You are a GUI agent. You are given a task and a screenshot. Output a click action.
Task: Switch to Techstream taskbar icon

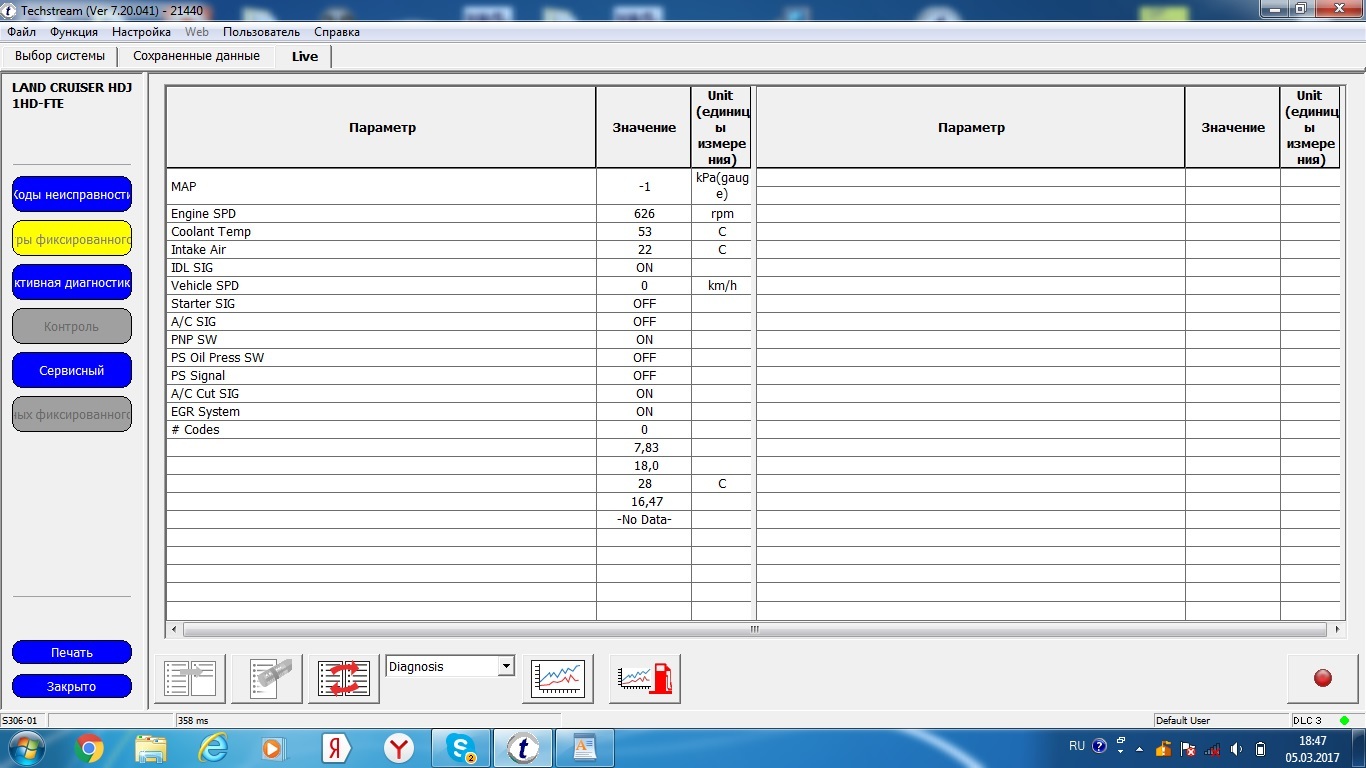coord(523,748)
